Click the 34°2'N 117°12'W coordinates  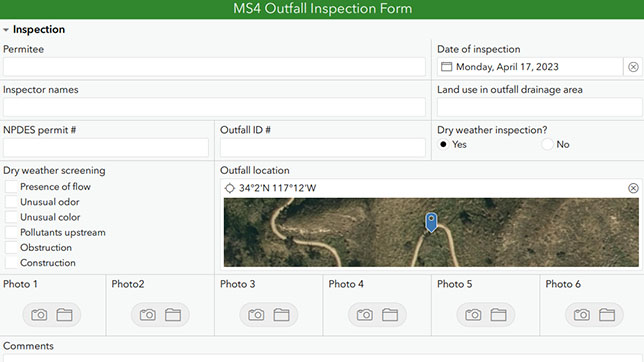coord(278,188)
